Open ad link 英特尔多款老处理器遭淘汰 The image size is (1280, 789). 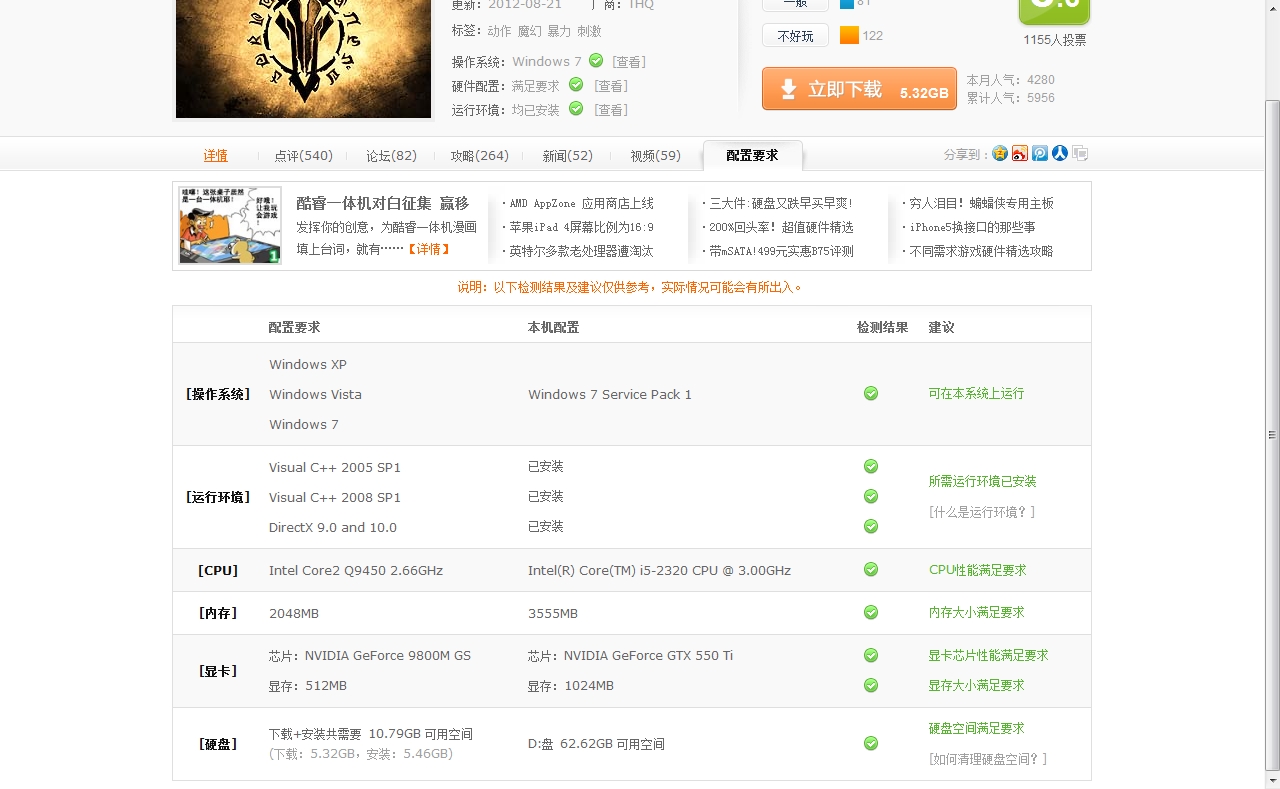pyautogui.click(x=581, y=252)
